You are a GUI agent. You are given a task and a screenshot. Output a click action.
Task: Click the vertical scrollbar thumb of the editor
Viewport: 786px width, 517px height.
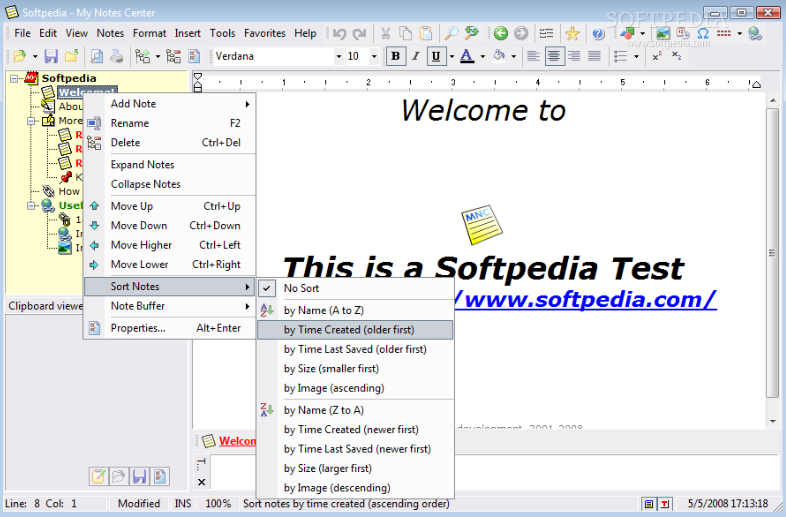772,253
